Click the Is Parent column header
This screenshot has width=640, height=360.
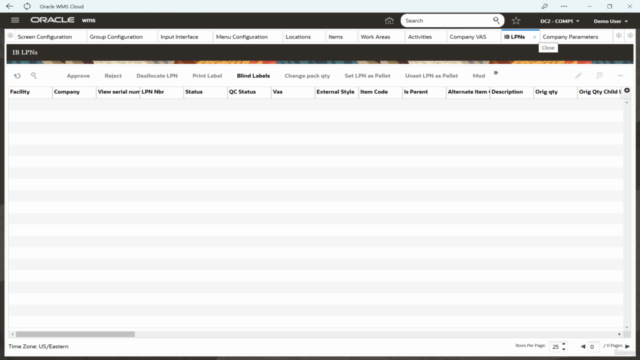pos(424,92)
